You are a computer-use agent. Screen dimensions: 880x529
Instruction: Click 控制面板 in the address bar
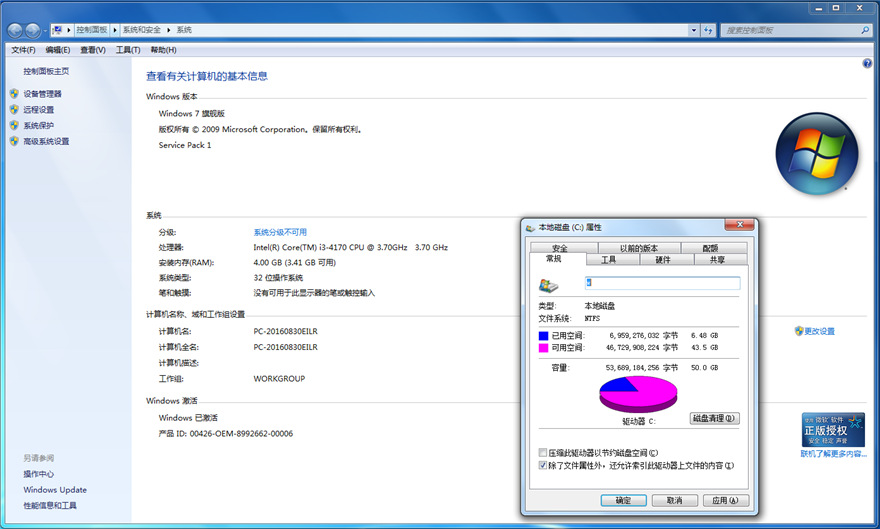pyautogui.click(x=91, y=30)
